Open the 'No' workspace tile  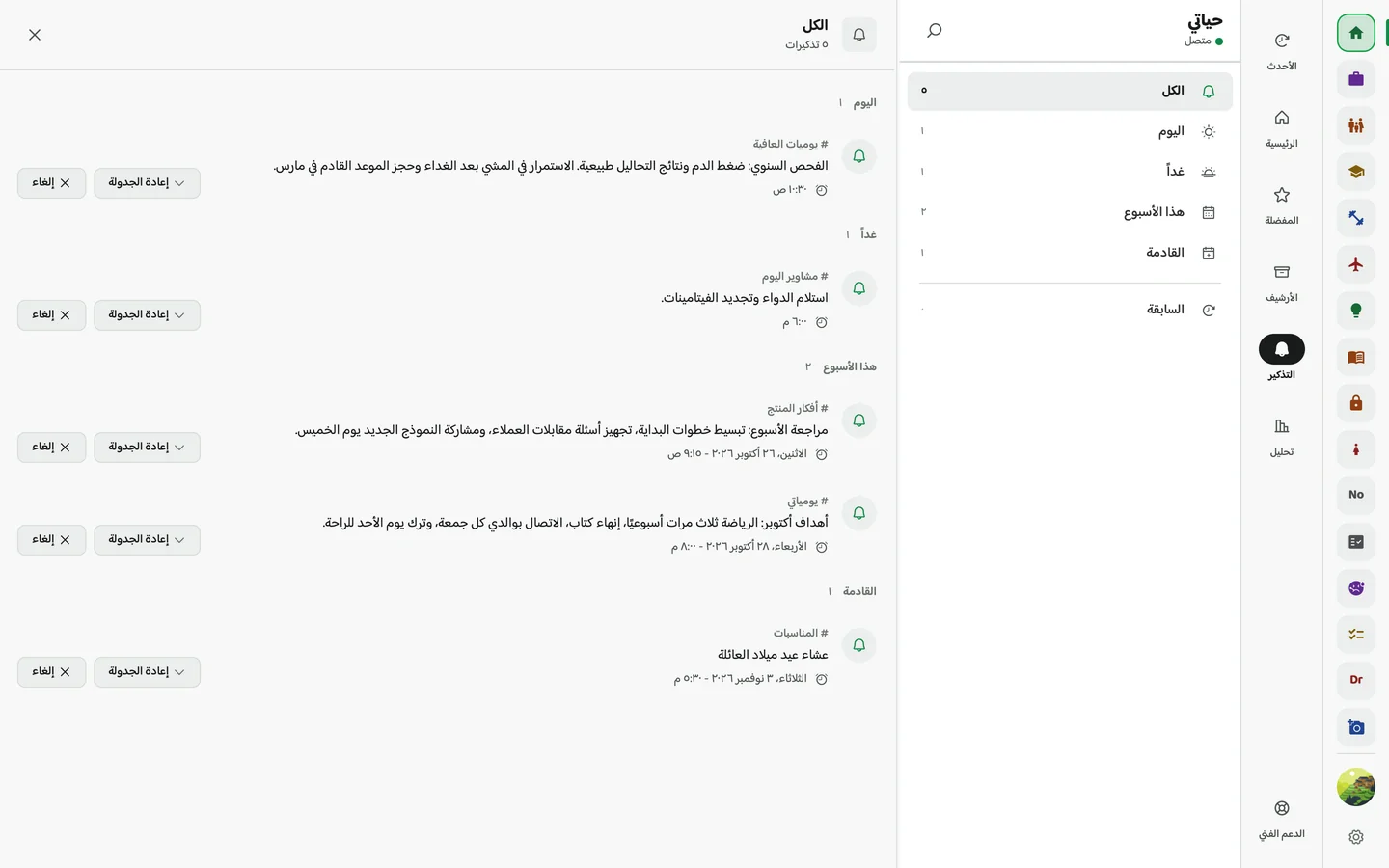1355,495
